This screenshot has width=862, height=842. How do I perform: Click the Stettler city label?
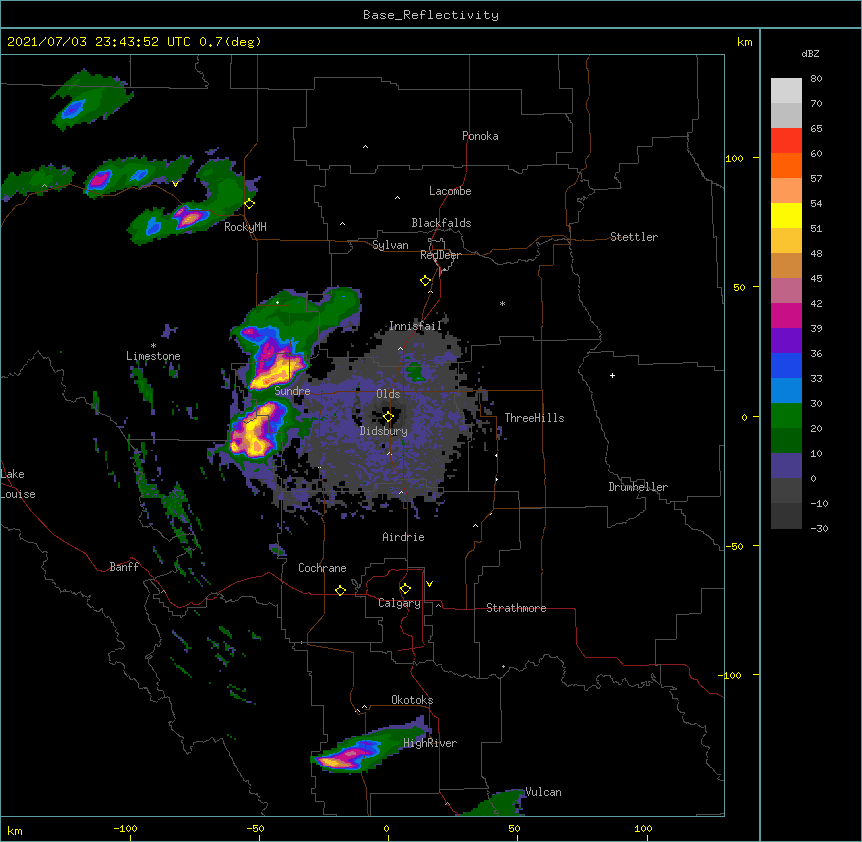coord(634,237)
